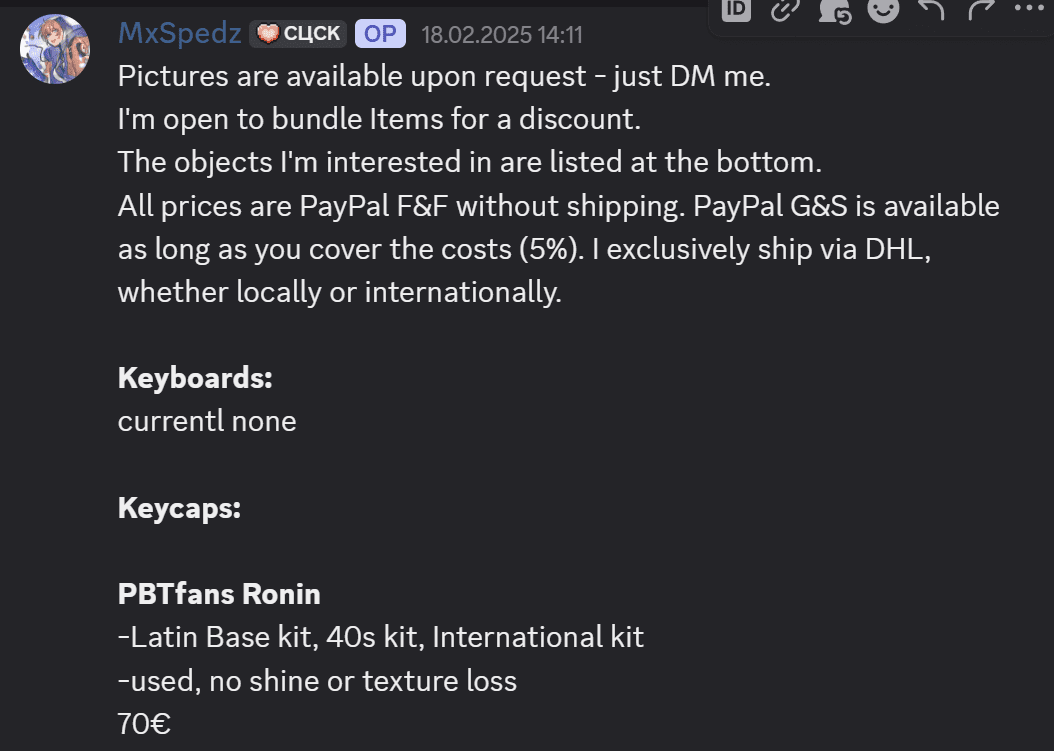Forward the message using right arrow icon
The image size is (1054, 751).
[979, 9]
